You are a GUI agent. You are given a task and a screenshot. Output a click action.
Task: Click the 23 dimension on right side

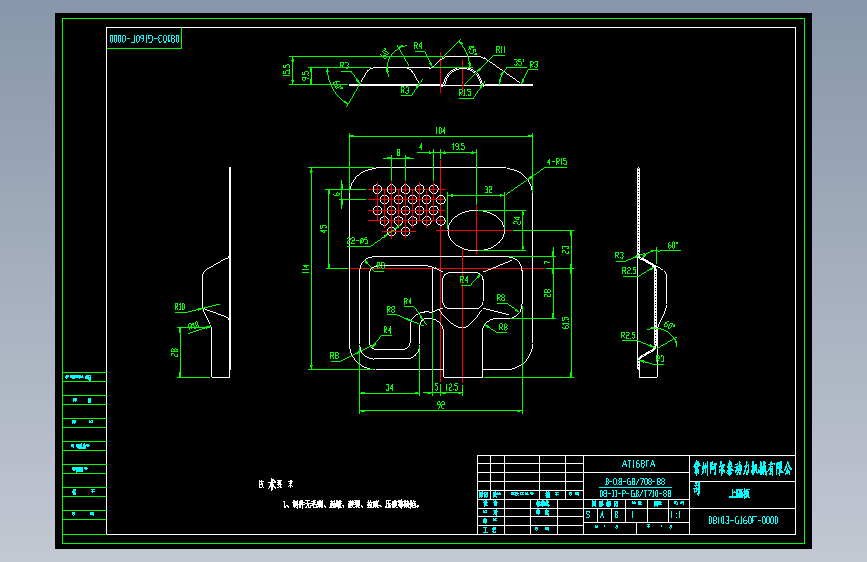pyautogui.click(x=565, y=249)
